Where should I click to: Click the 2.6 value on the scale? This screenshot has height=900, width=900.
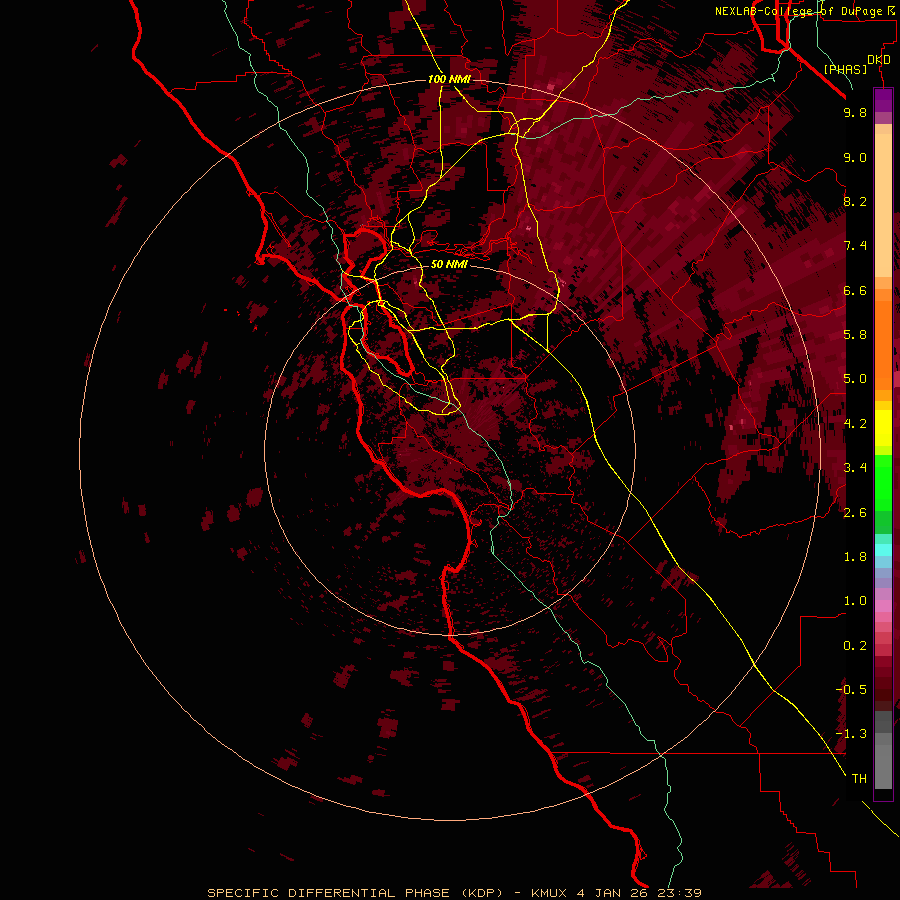click(855, 513)
